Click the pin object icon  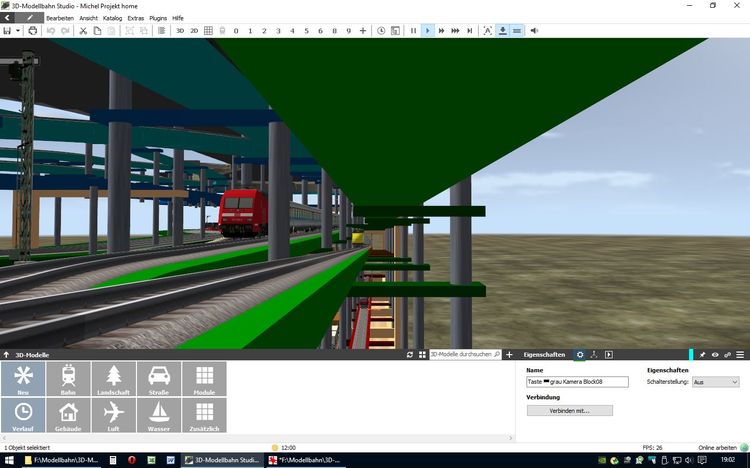click(702, 355)
